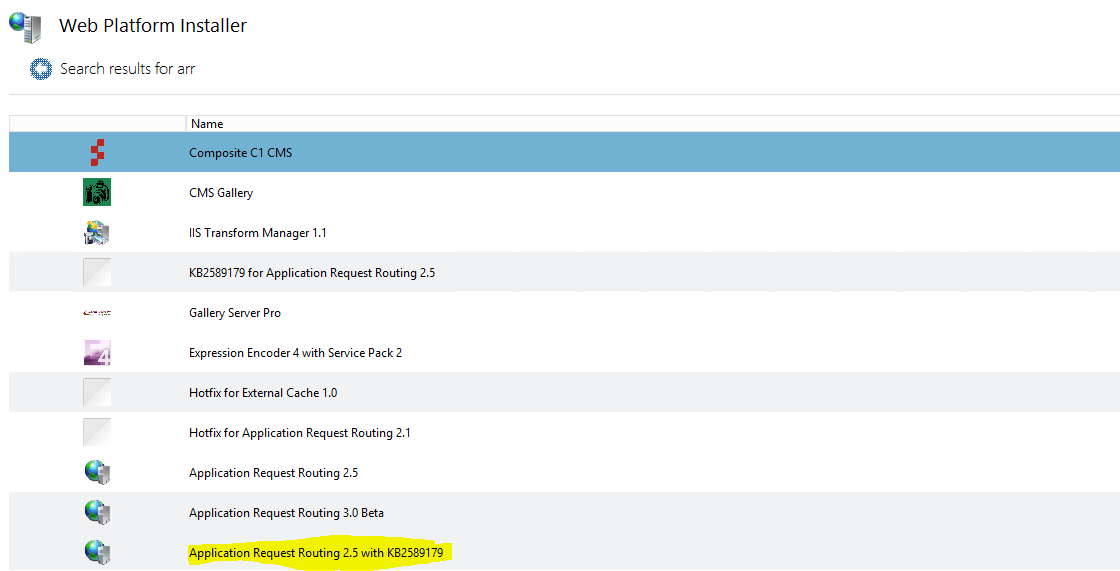Select KB2589179 for Application Request Routing 2.5
Screen dimensions: 1120x571
click(x=312, y=273)
